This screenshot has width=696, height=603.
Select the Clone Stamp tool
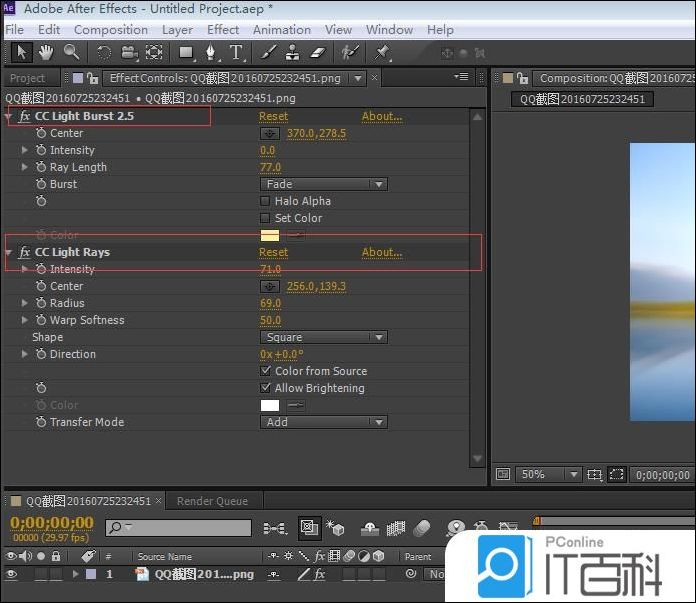coord(293,52)
